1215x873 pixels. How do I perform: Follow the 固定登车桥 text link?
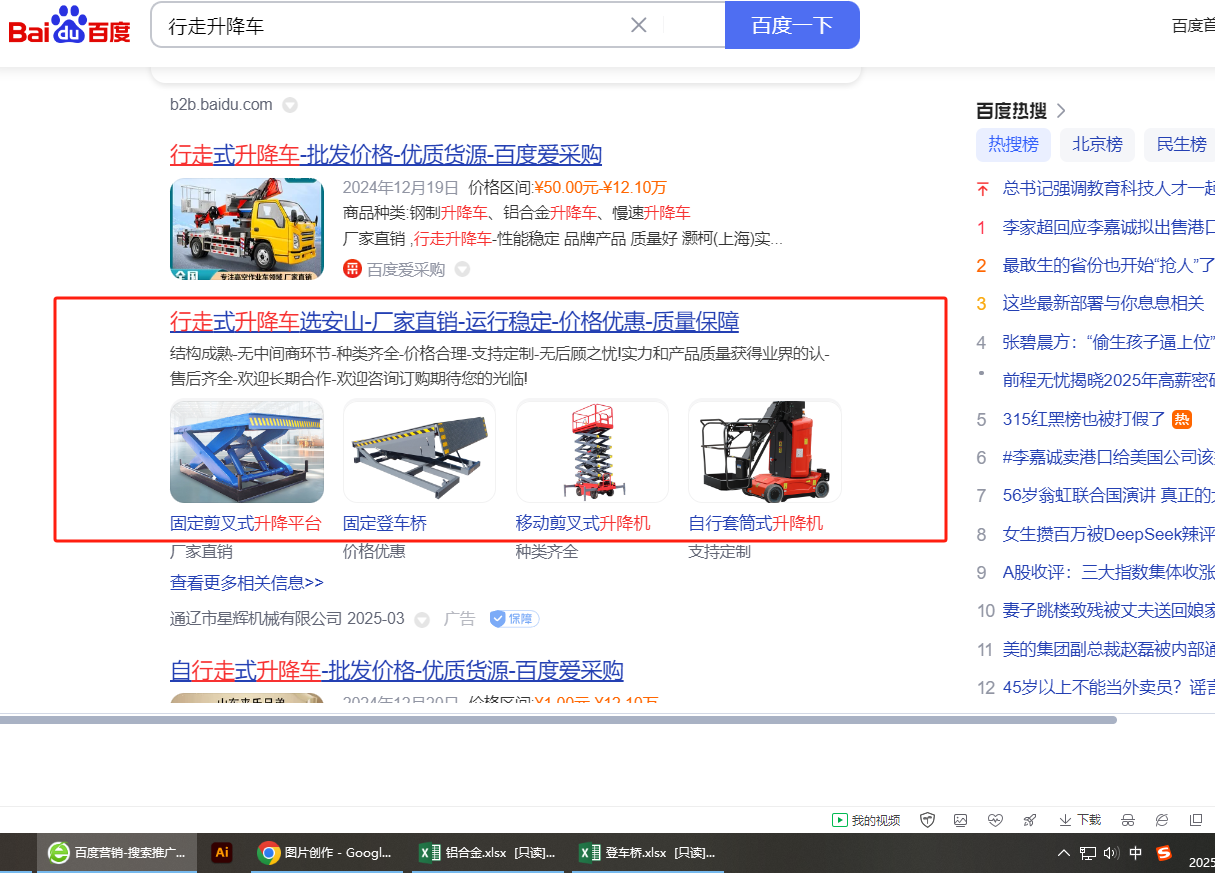pos(385,523)
